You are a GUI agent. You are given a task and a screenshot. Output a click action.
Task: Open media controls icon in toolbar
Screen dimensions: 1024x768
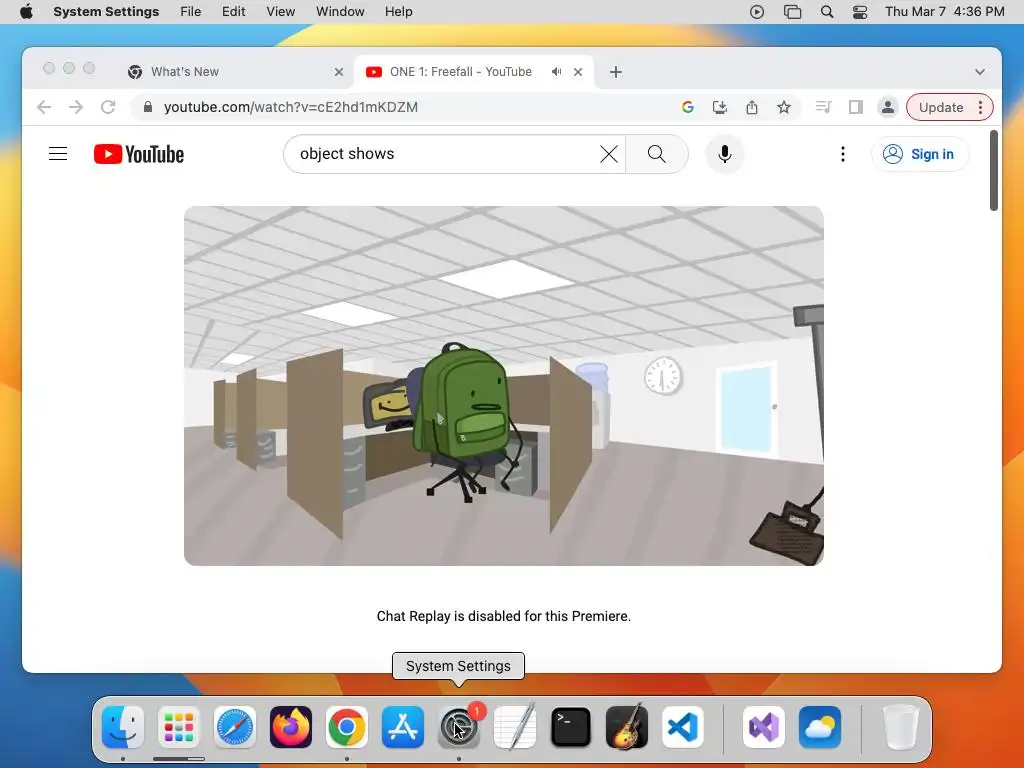tap(824, 107)
